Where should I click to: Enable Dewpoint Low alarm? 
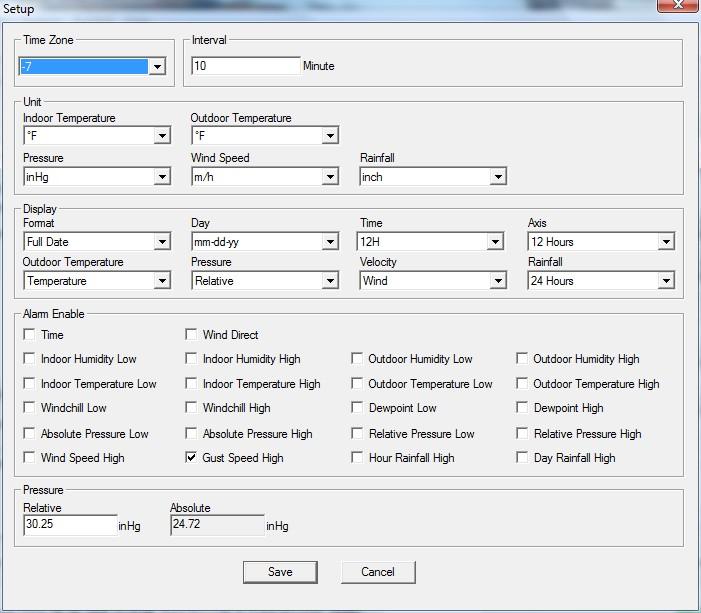click(x=357, y=408)
